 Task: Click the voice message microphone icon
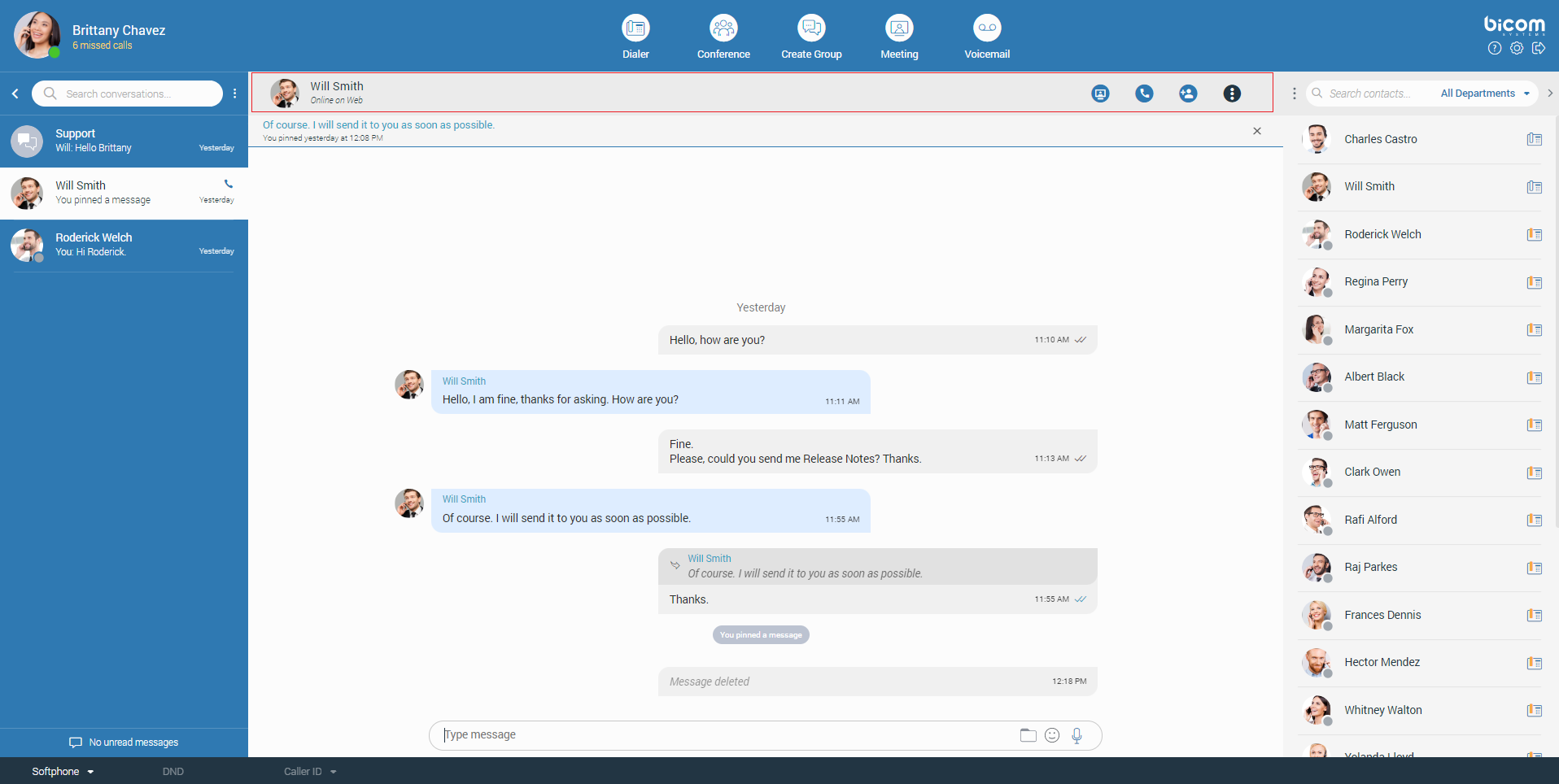click(x=1076, y=735)
